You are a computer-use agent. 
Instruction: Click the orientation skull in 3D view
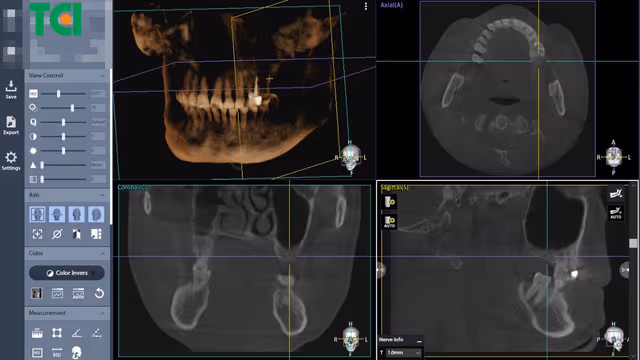pos(351,158)
